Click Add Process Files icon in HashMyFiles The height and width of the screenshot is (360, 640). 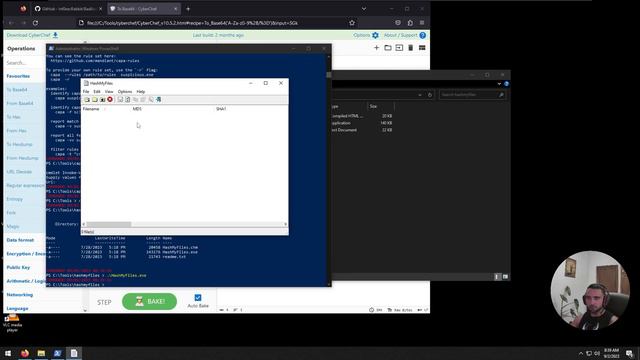[x=102, y=100]
